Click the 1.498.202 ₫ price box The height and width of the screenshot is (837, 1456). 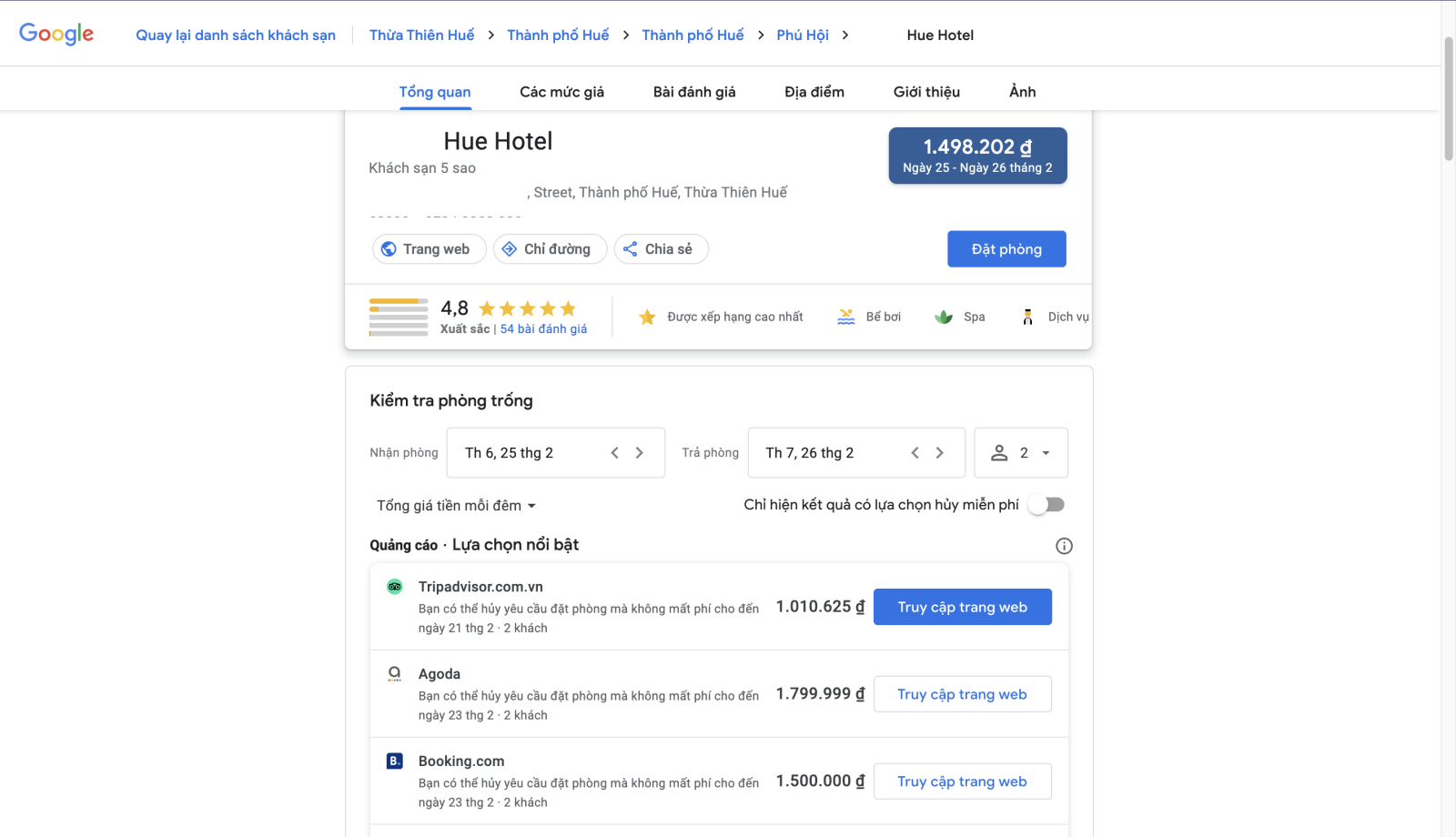pos(978,156)
